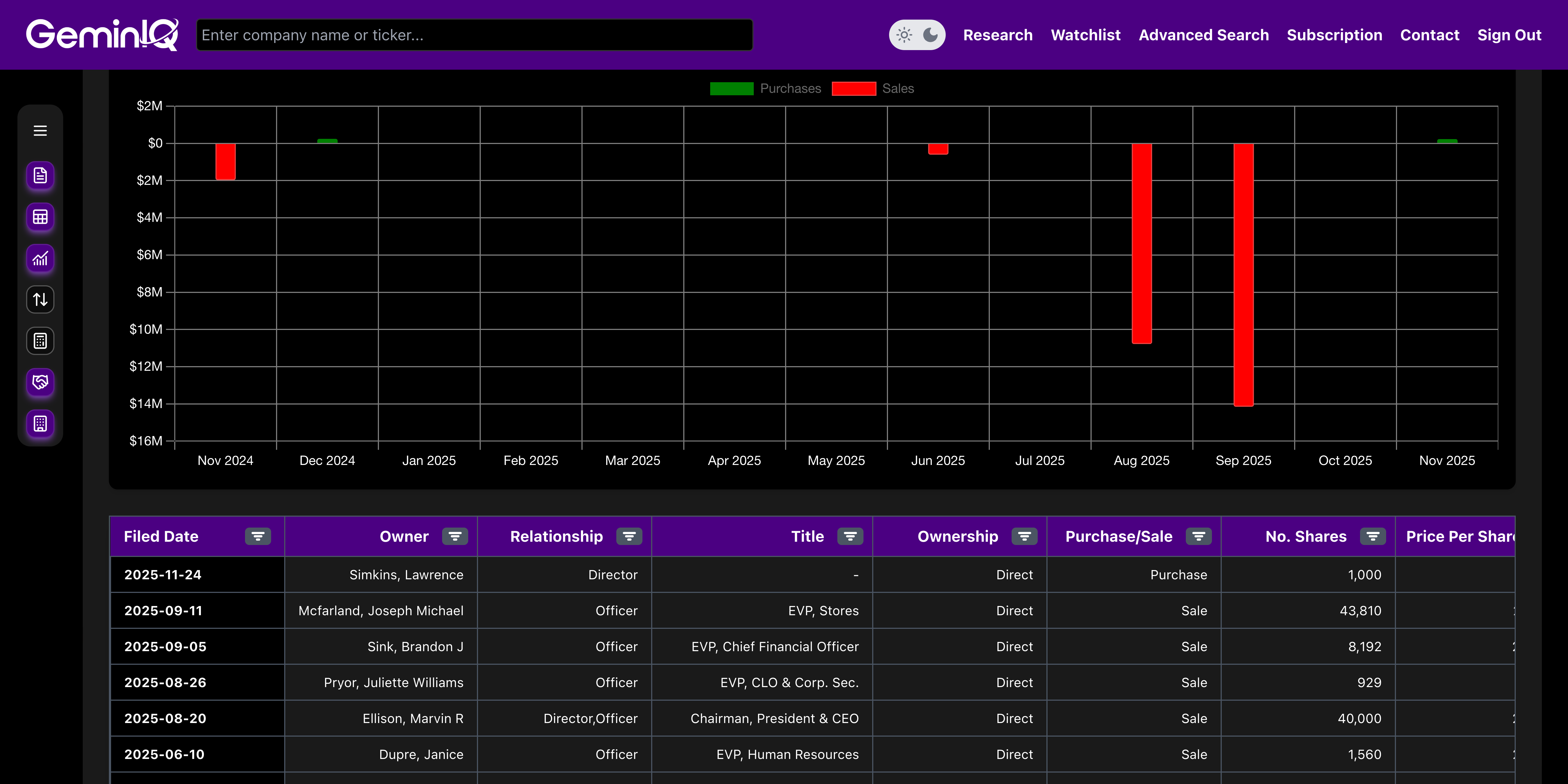Open the chart analytics sidebar icon
This screenshot has width=1568, height=784.
coord(40,259)
